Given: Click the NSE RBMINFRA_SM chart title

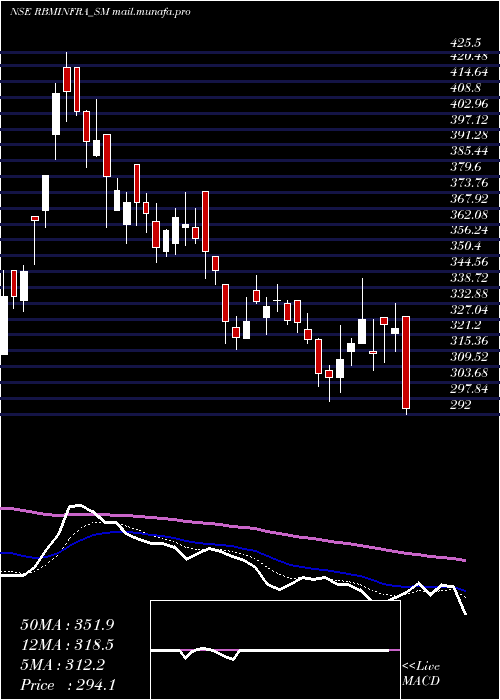Looking at the screenshot, I should click(100, 12).
